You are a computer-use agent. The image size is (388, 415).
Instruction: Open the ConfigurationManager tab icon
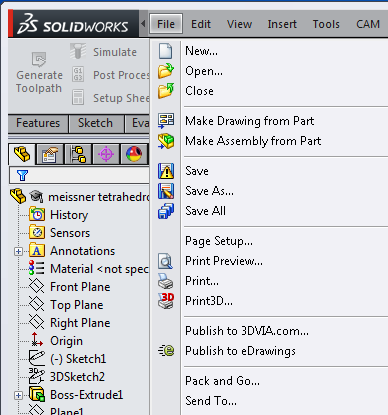pos(78,155)
